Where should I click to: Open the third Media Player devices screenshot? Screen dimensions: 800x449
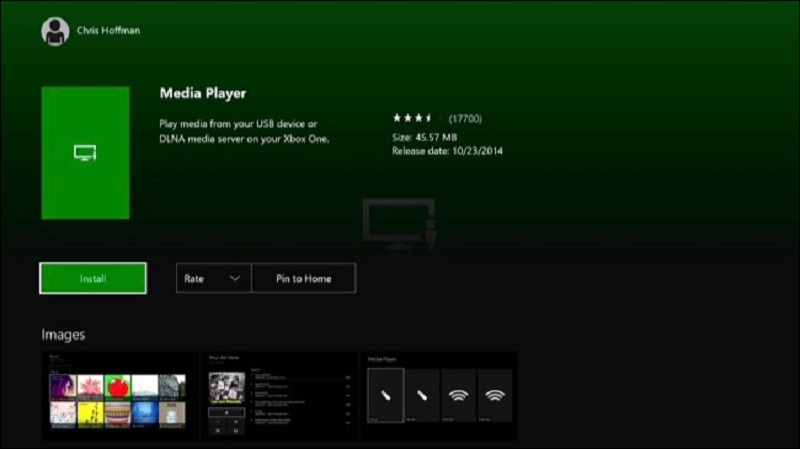pyautogui.click(x=440, y=396)
